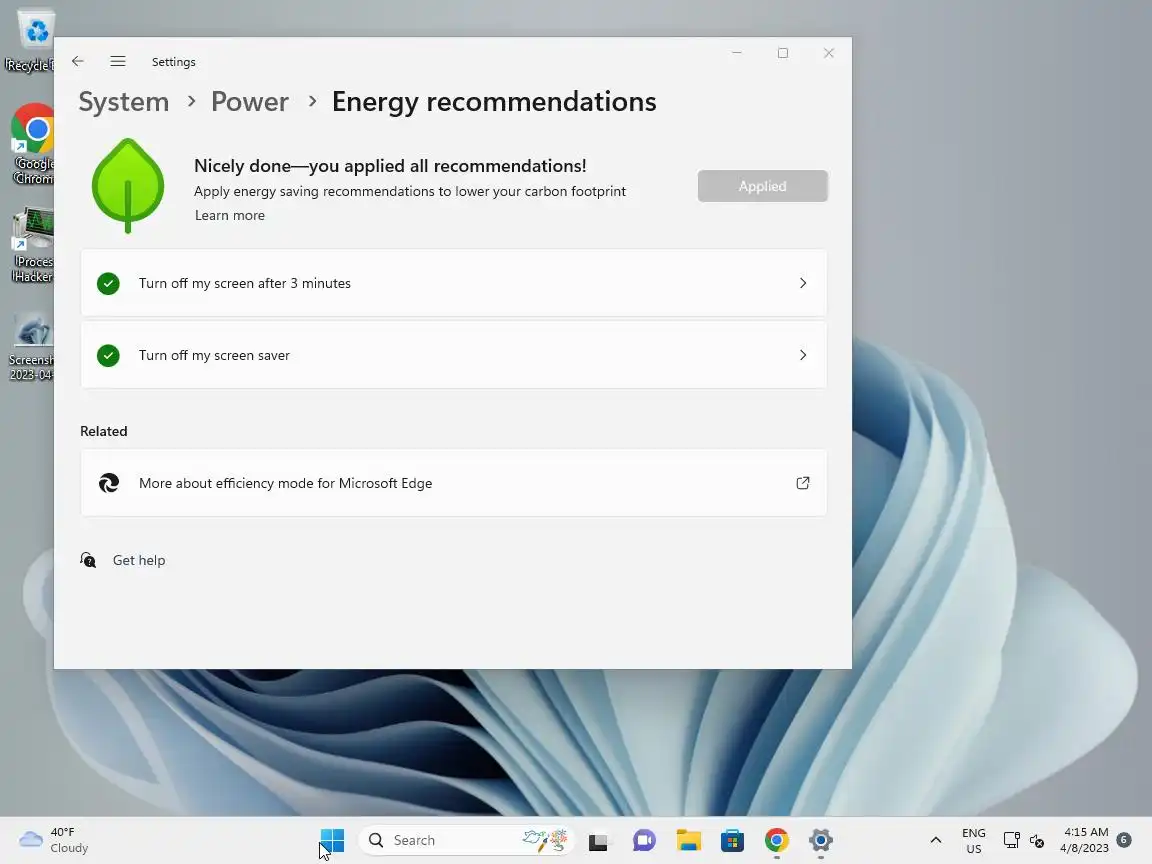Click the Microsoft Edge logo icon
The image size is (1152, 864).
[109, 483]
